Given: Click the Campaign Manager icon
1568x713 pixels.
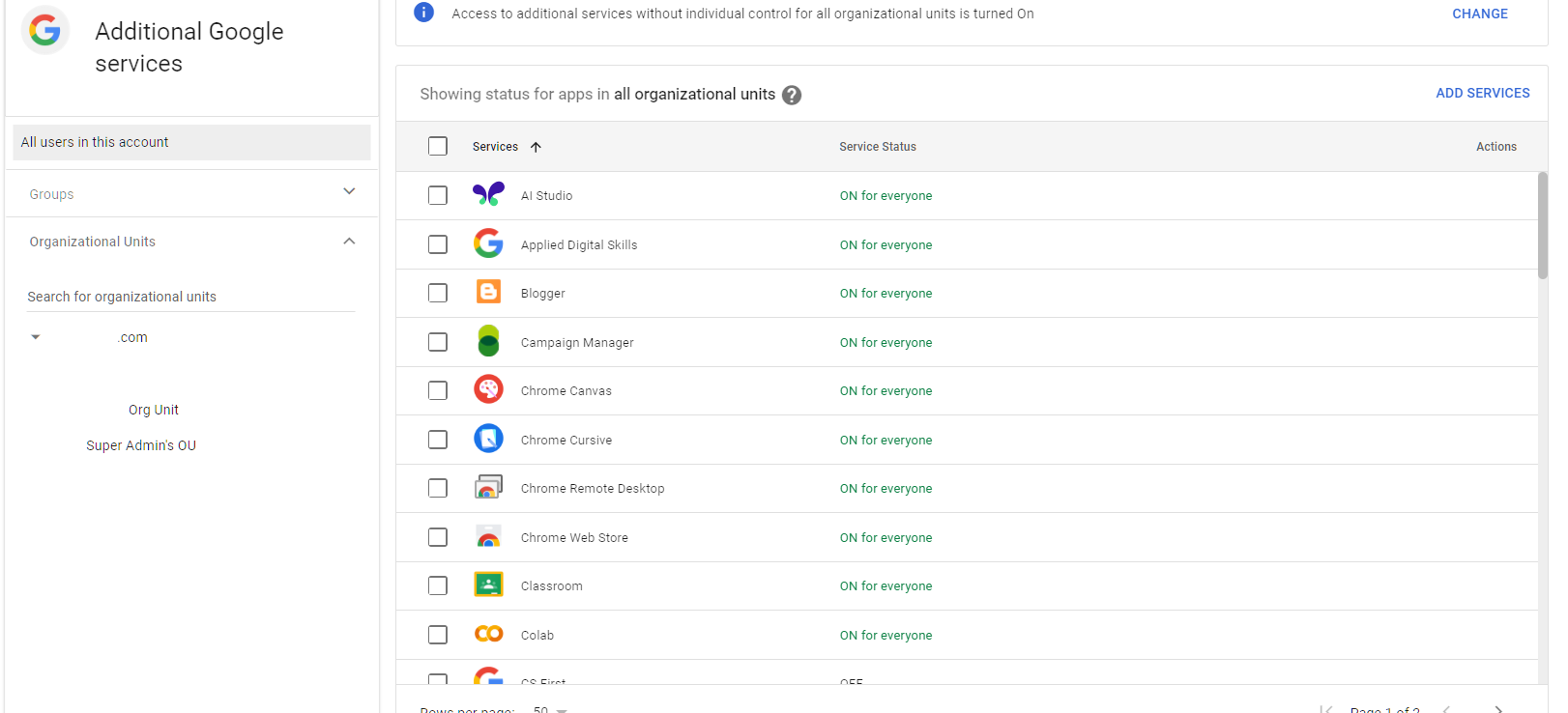Looking at the screenshot, I should coord(488,341).
